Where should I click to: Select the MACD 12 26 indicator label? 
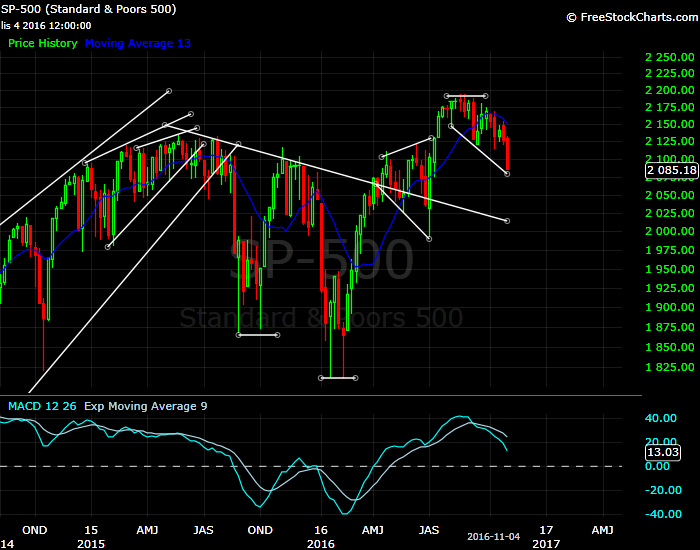click(42, 406)
